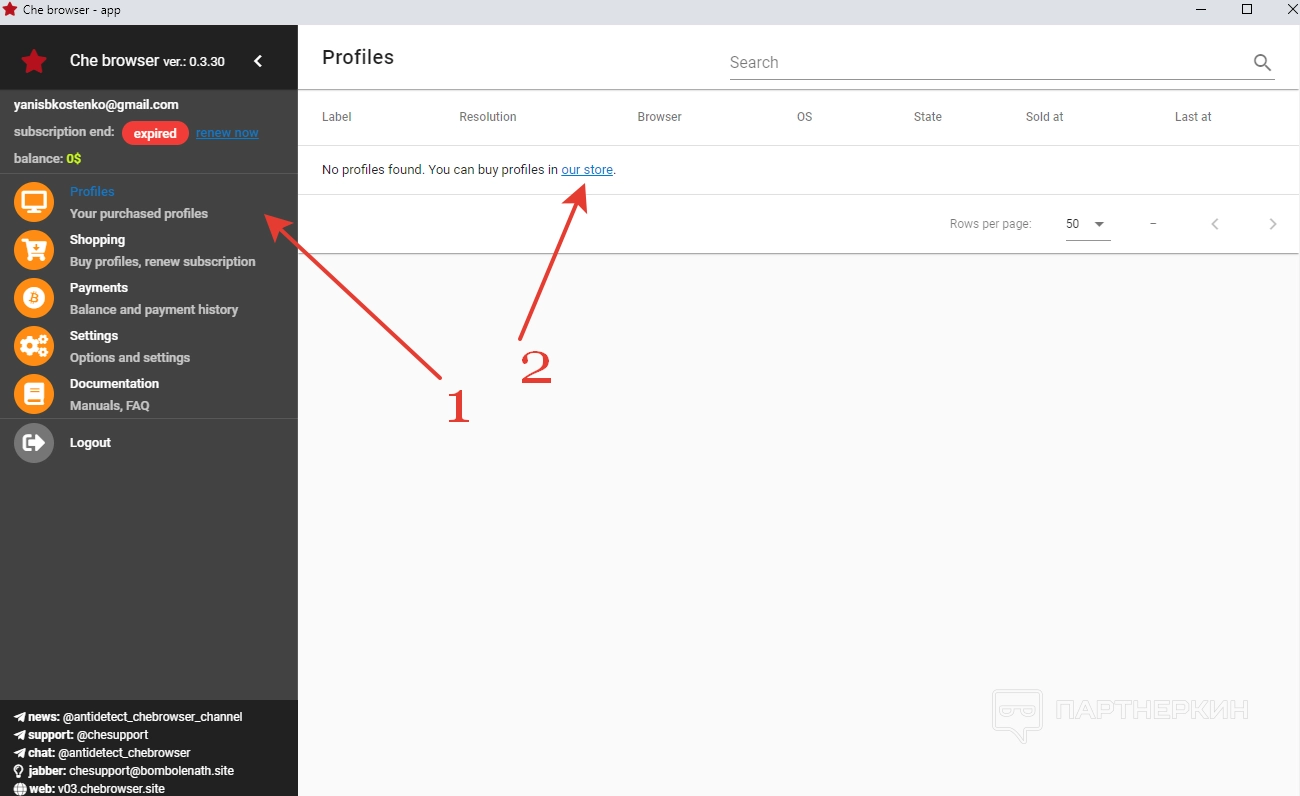Open the rows per page dropdown
This screenshot has width=1300, height=796.
pyautogui.click(x=1088, y=224)
